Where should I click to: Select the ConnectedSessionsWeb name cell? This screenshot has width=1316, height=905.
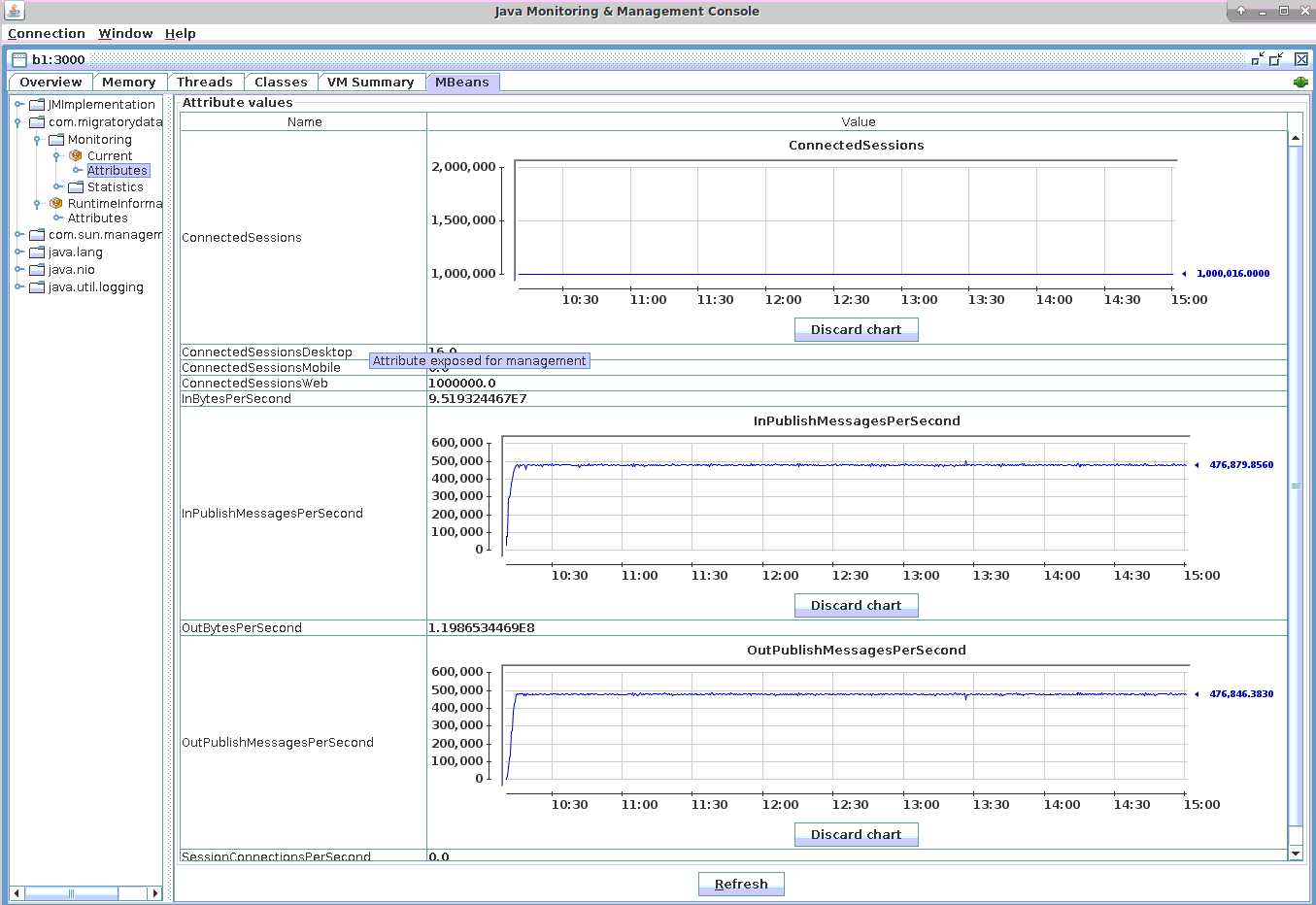(303, 384)
